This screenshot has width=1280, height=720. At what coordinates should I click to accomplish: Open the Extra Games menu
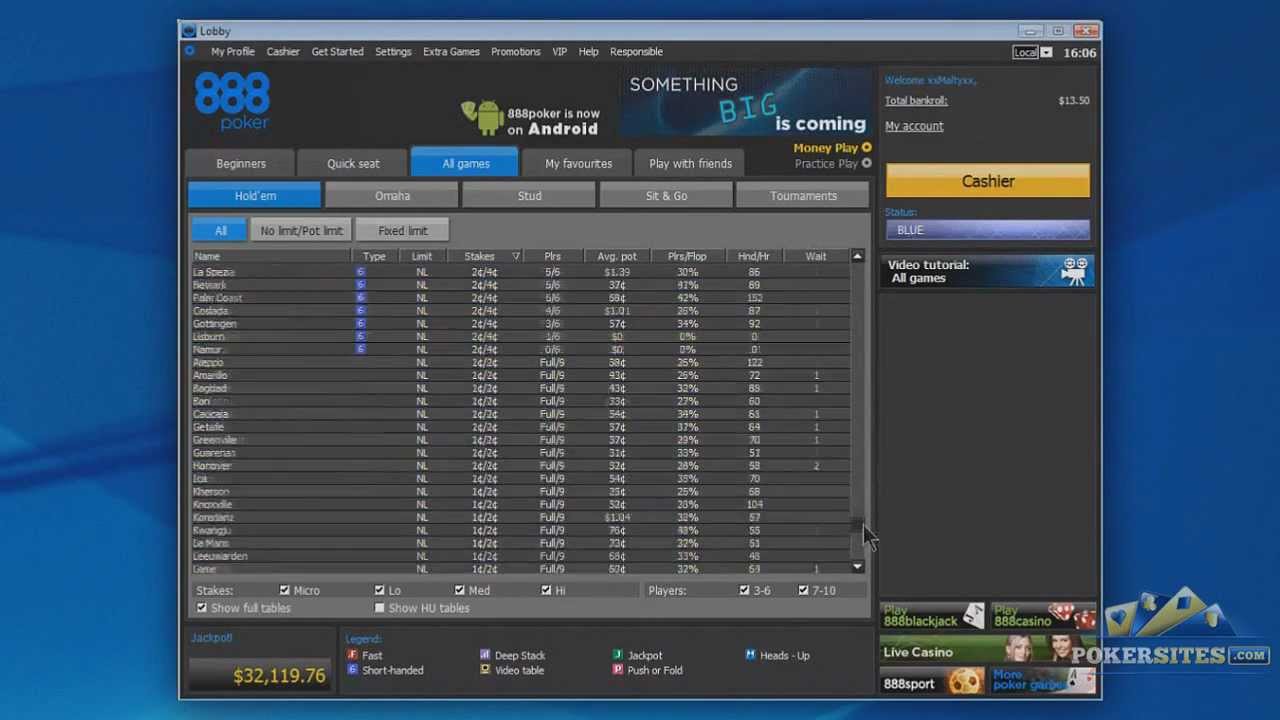coord(451,52)
